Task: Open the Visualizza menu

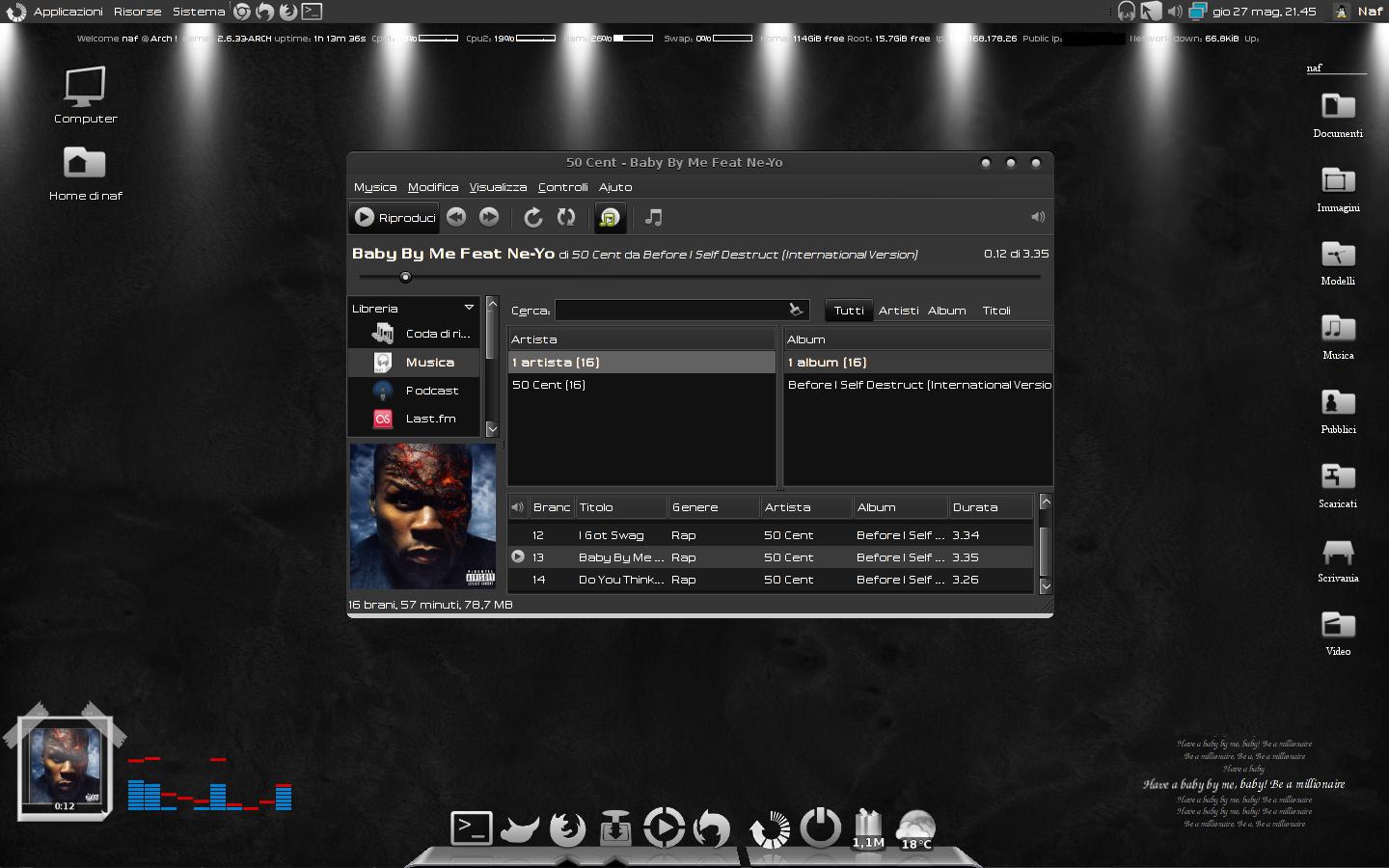Action: click(498, 187)
